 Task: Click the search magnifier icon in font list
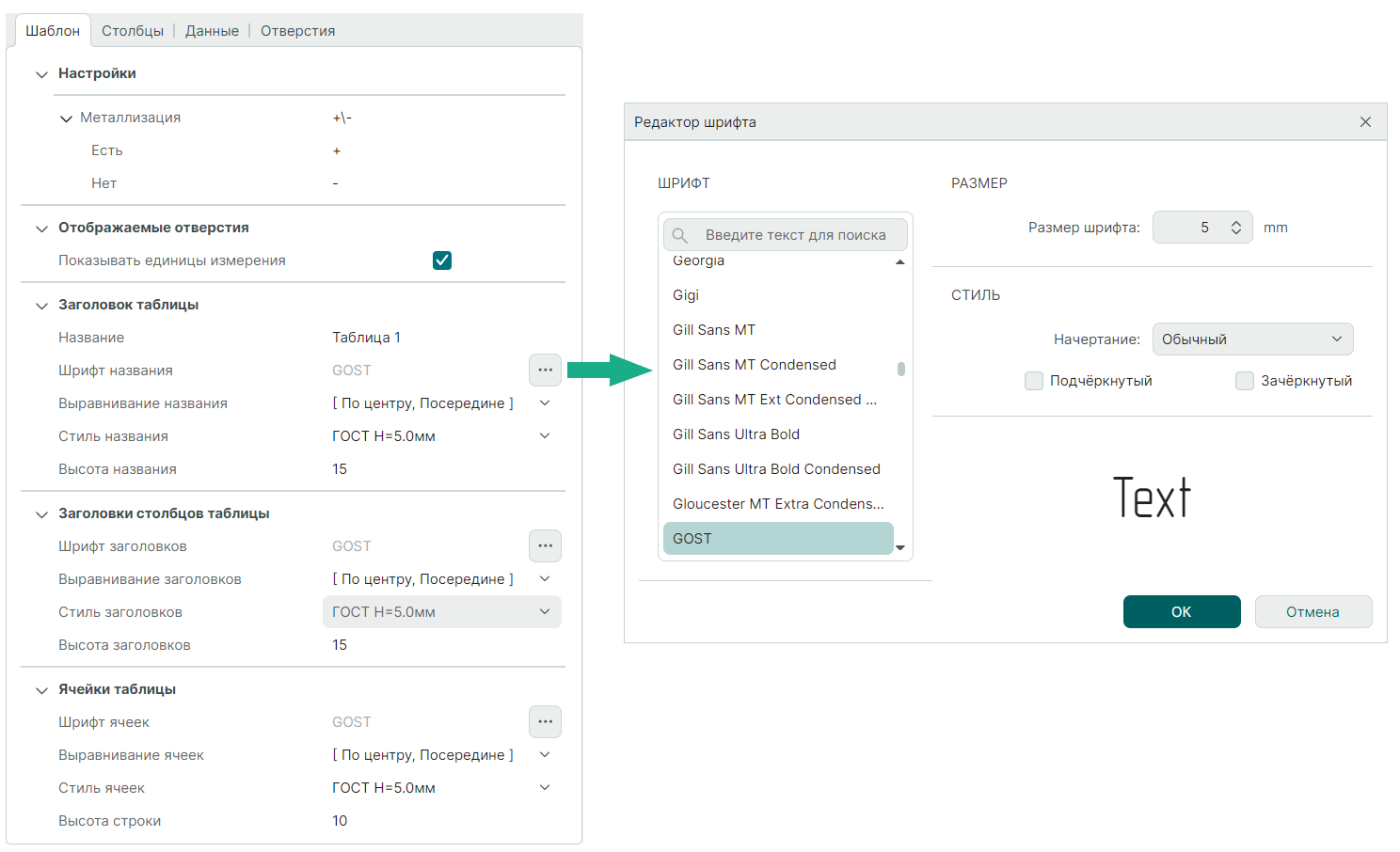(680, 235)
